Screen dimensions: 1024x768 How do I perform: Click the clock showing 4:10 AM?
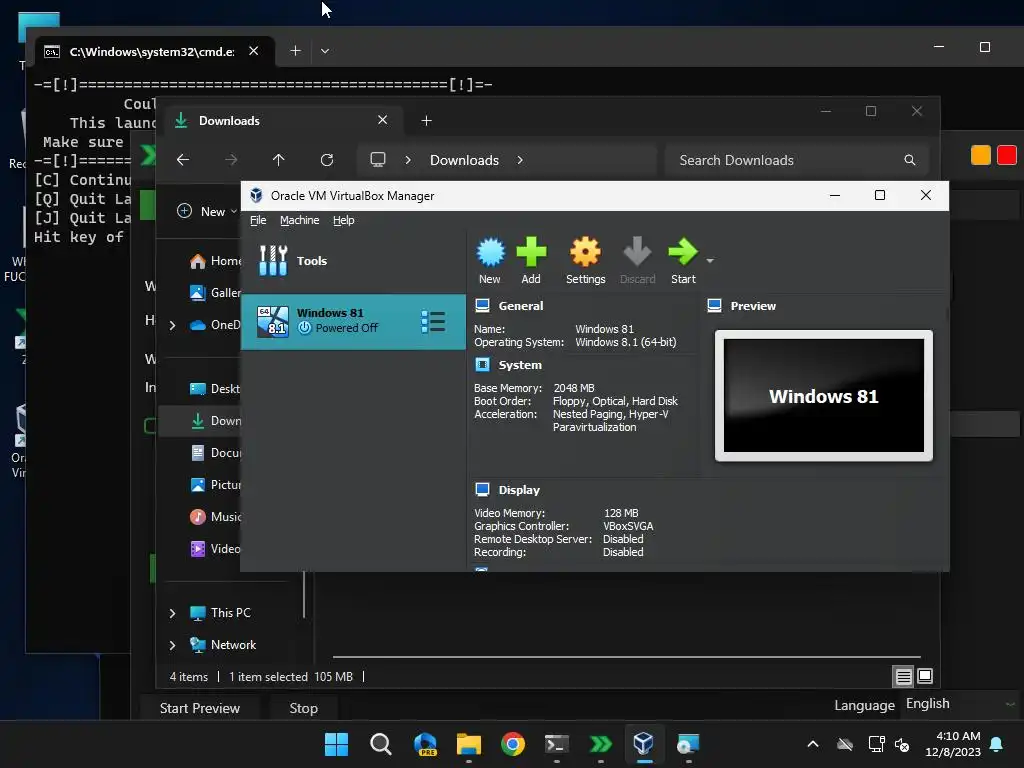(x=953, y=744)
